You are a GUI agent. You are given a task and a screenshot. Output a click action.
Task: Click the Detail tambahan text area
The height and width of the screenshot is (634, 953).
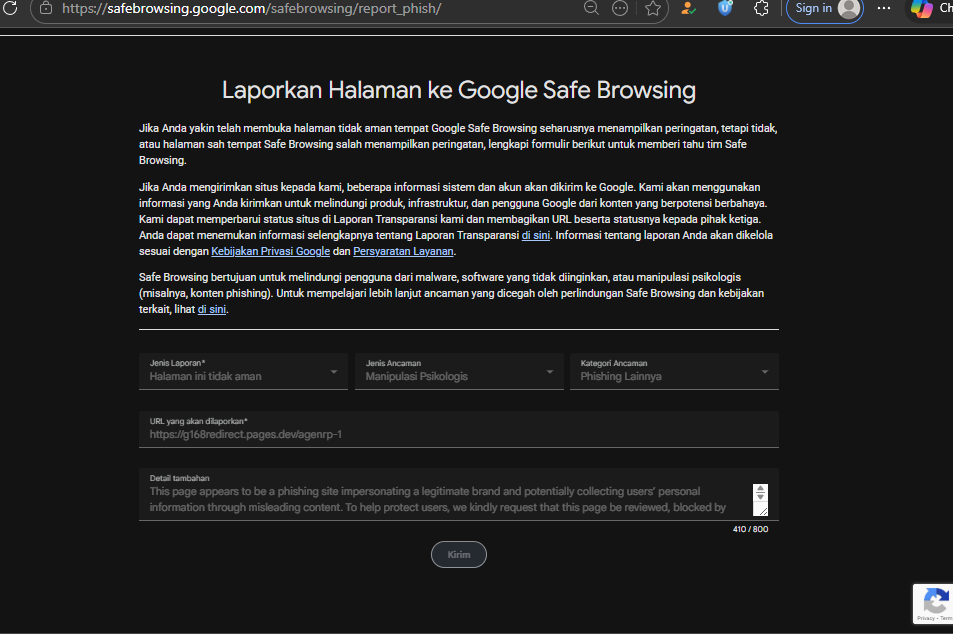click(459, 494)
